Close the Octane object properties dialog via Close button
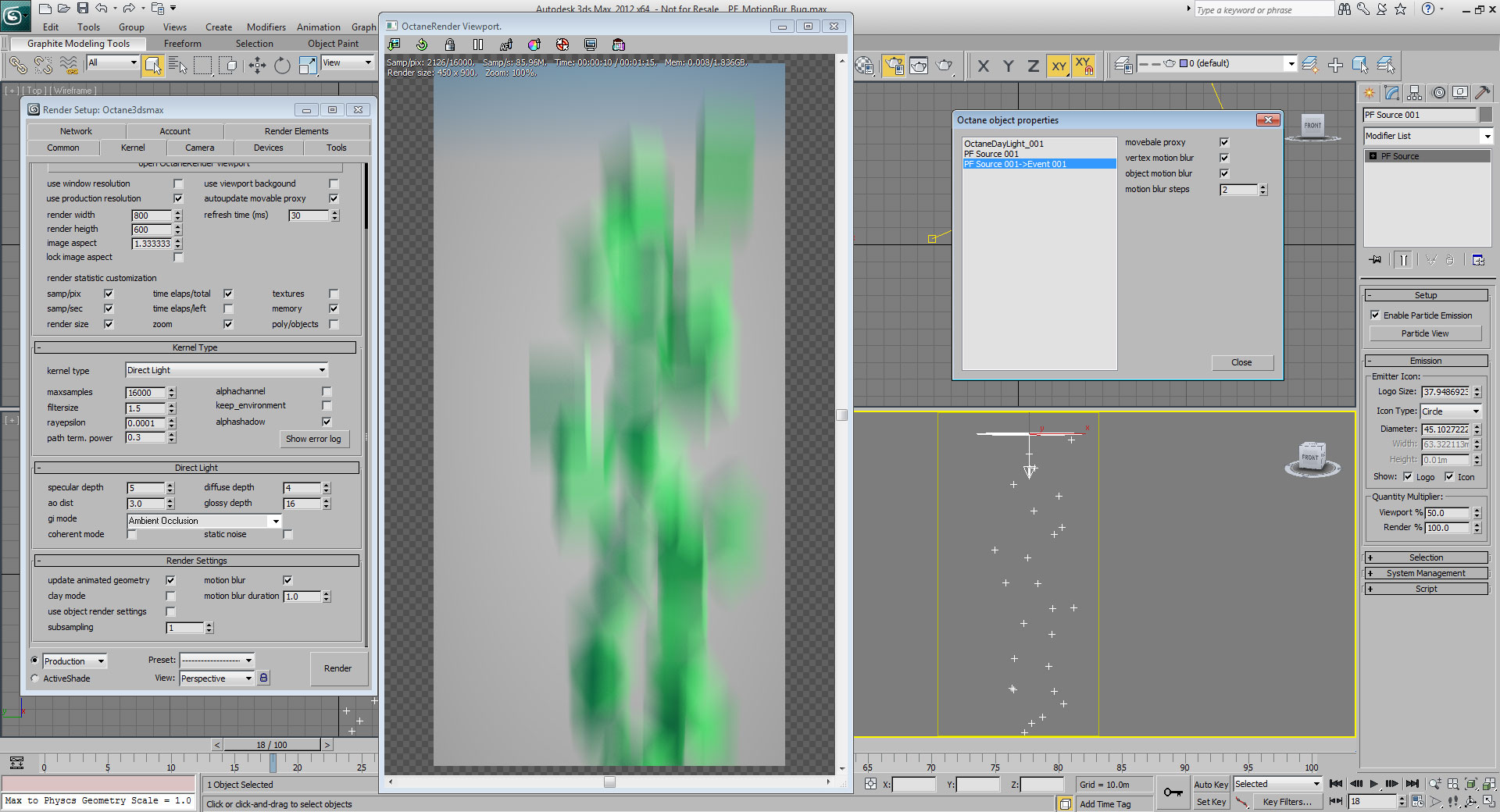The width and height of the screenshot is (1500, 812). click(x=1242, y=362)
